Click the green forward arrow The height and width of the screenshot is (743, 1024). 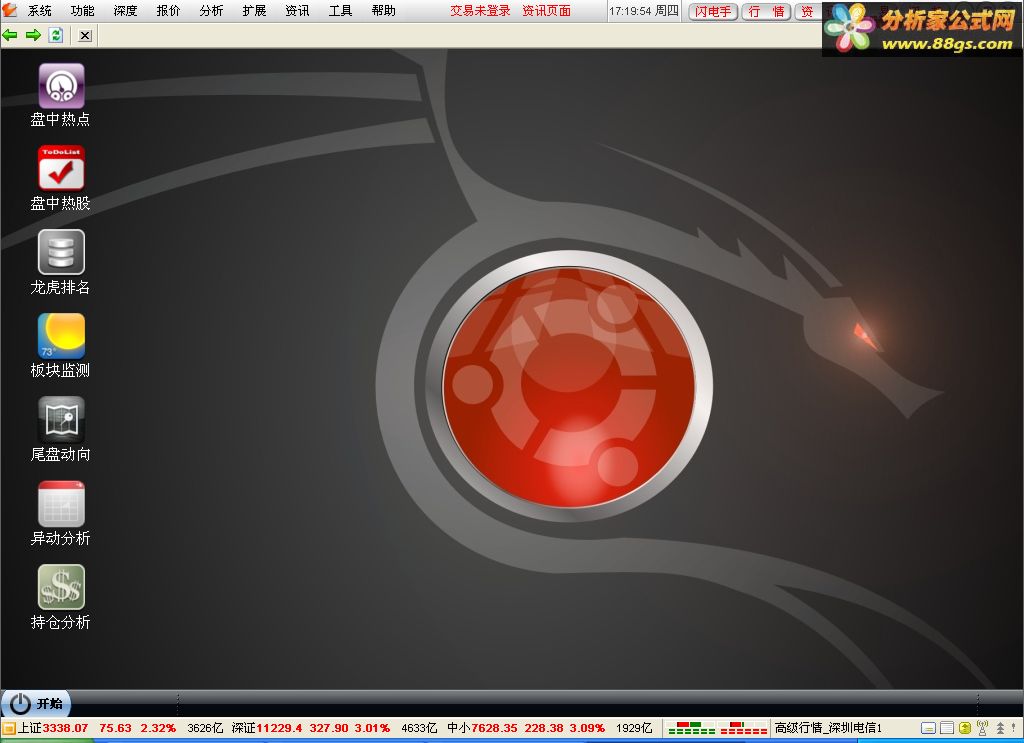click(x=33, y=35)
